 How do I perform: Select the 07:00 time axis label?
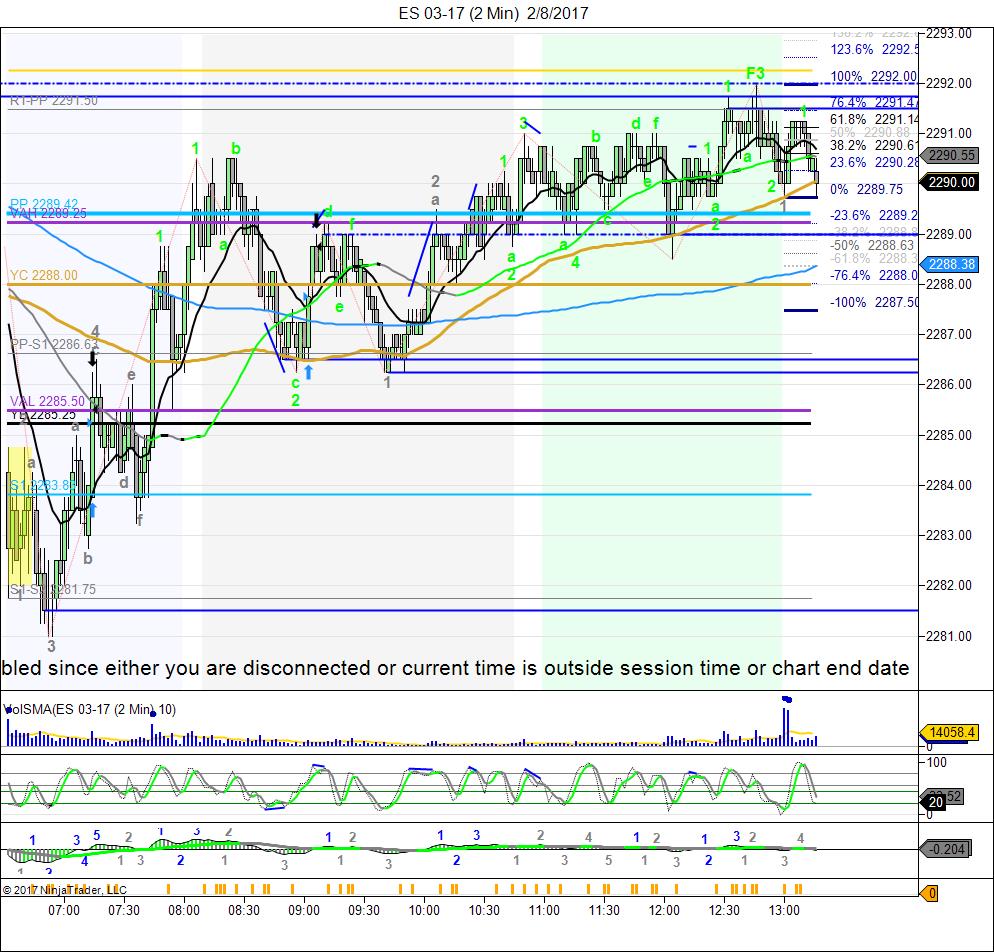click(x=64, y=911)
